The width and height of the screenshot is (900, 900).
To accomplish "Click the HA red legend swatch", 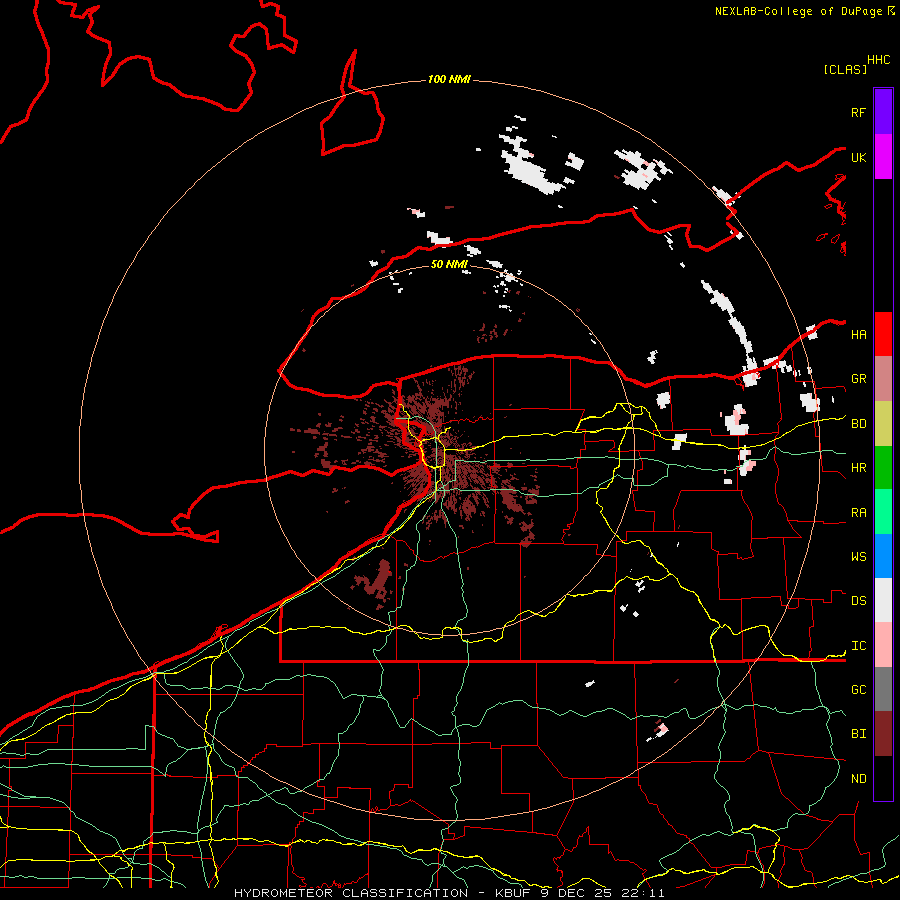I will 883,334.
